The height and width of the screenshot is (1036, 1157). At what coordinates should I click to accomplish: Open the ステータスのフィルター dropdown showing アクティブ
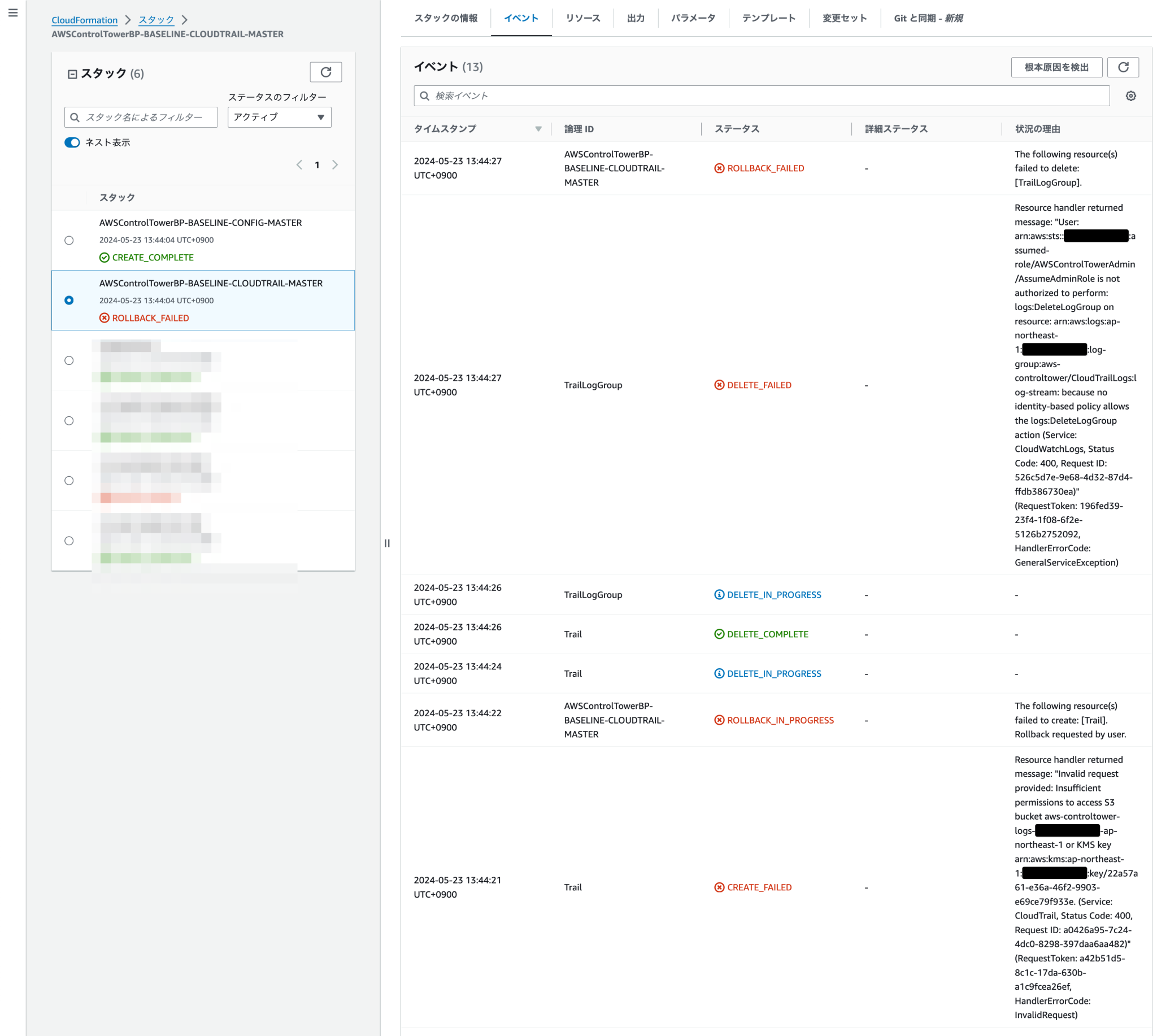point(279,117)
